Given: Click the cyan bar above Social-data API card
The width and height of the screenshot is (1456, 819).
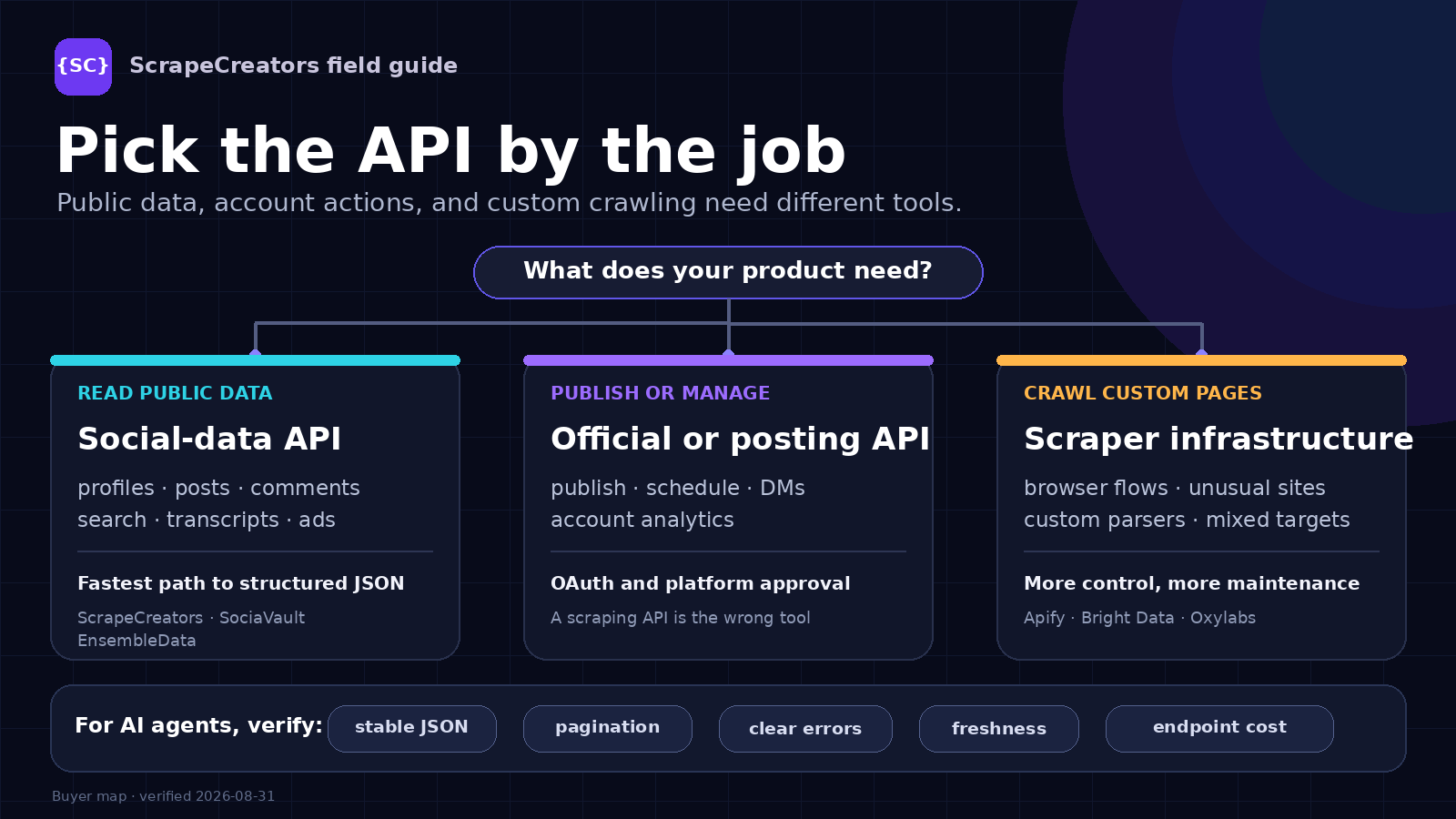Looking at the screenshot, I should (x=255, y=360).
